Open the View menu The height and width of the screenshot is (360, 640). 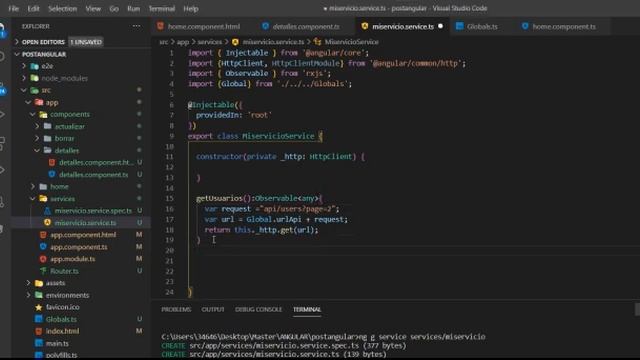(93, 9)
